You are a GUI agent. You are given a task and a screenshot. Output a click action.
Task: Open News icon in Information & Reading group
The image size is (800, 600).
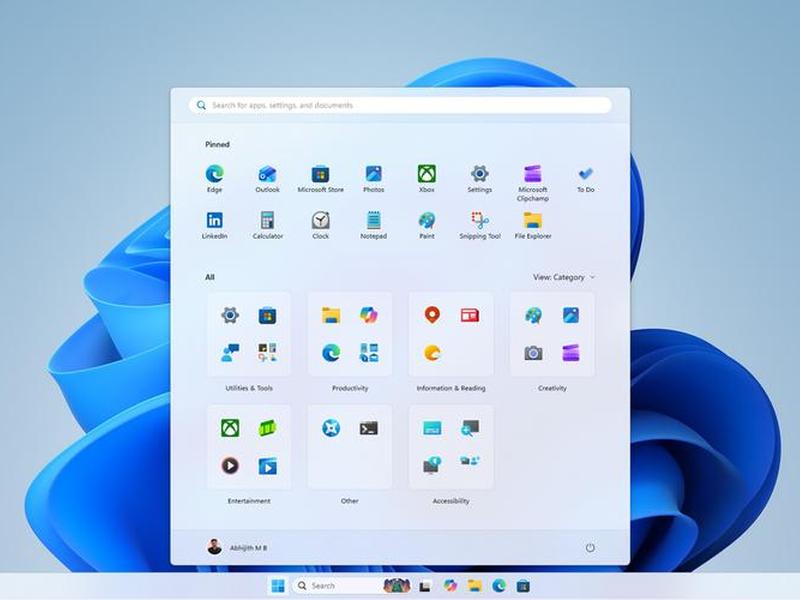pos(469,315)
